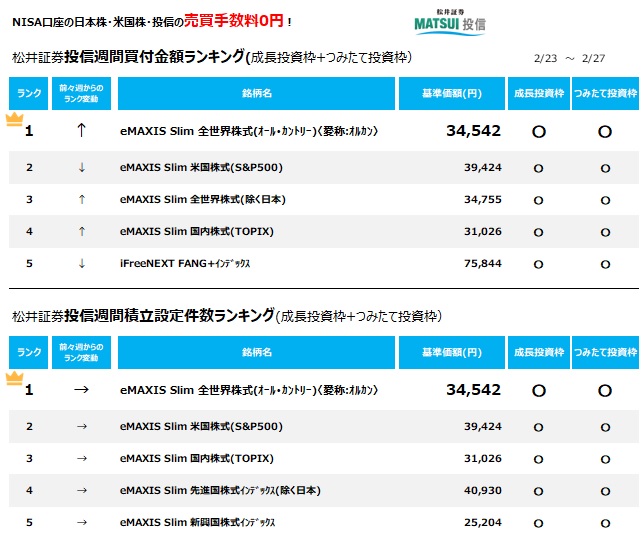This screenshot has width=643, height=537.
Task: Click the up arrow beside 全世界株式(除く日本)
Action: (82, 199)
